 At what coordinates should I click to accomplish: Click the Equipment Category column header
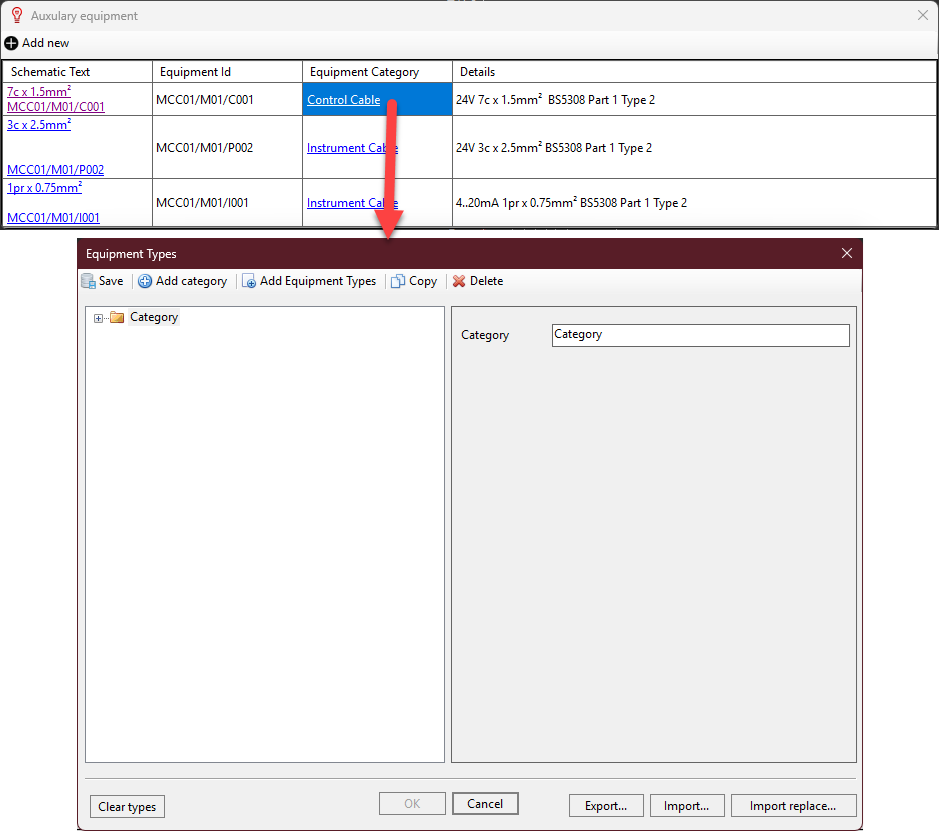click(x=377, y=72)
